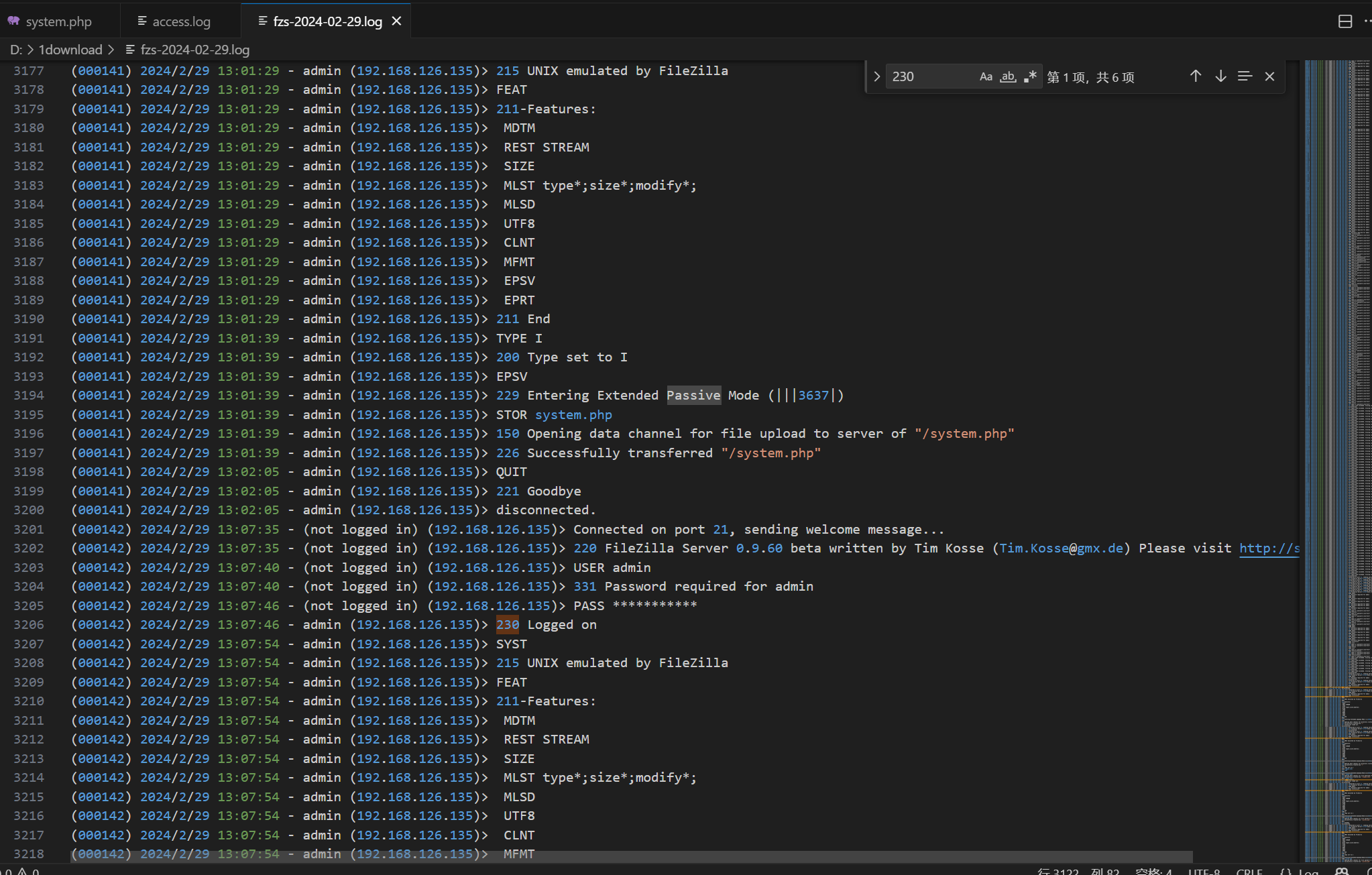The height and width of the screenshot is (875, 1372).
Task: Open editor more actions ellipsis
Action: [1367, 21]
